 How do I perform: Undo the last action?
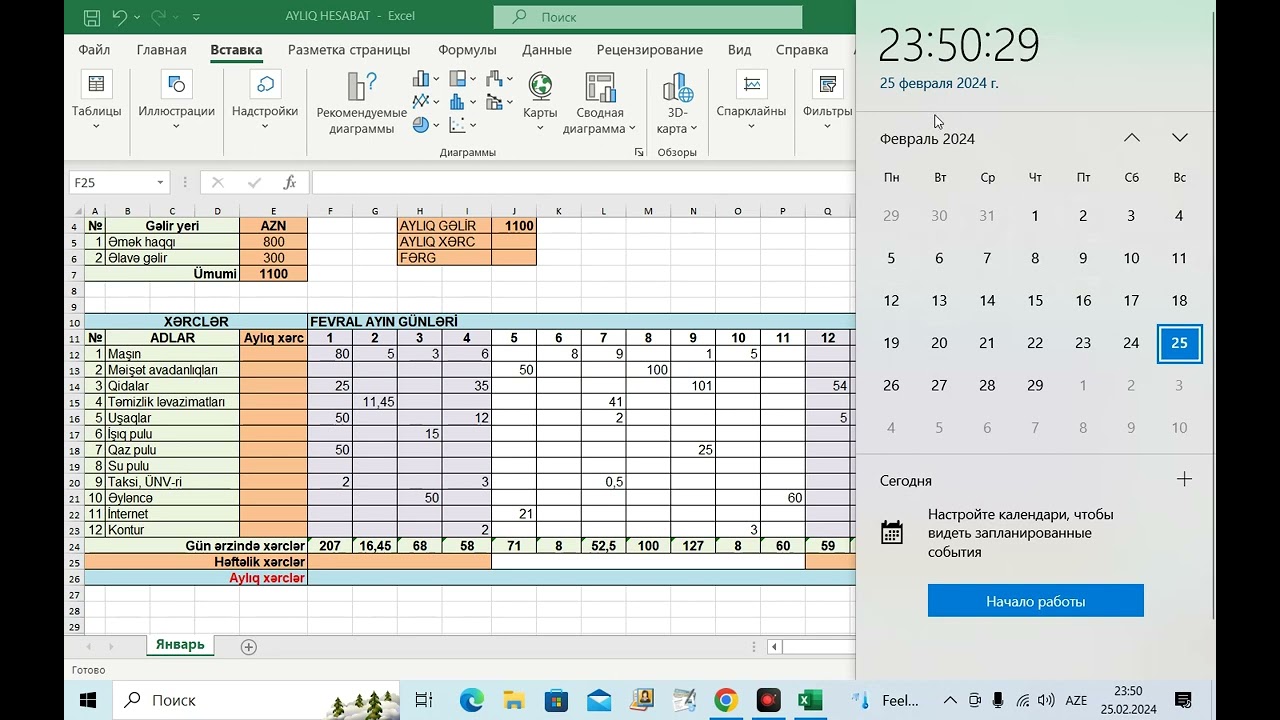pyautogui.click(x=120, y=17)
